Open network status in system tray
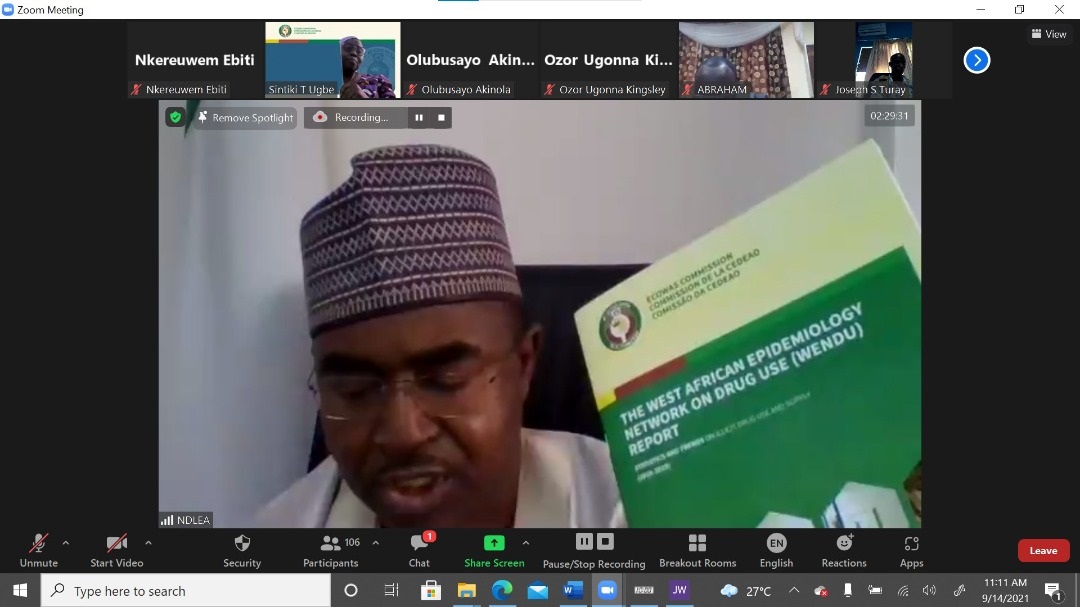This screenshot has width=1080, height=607. [903, 590]
